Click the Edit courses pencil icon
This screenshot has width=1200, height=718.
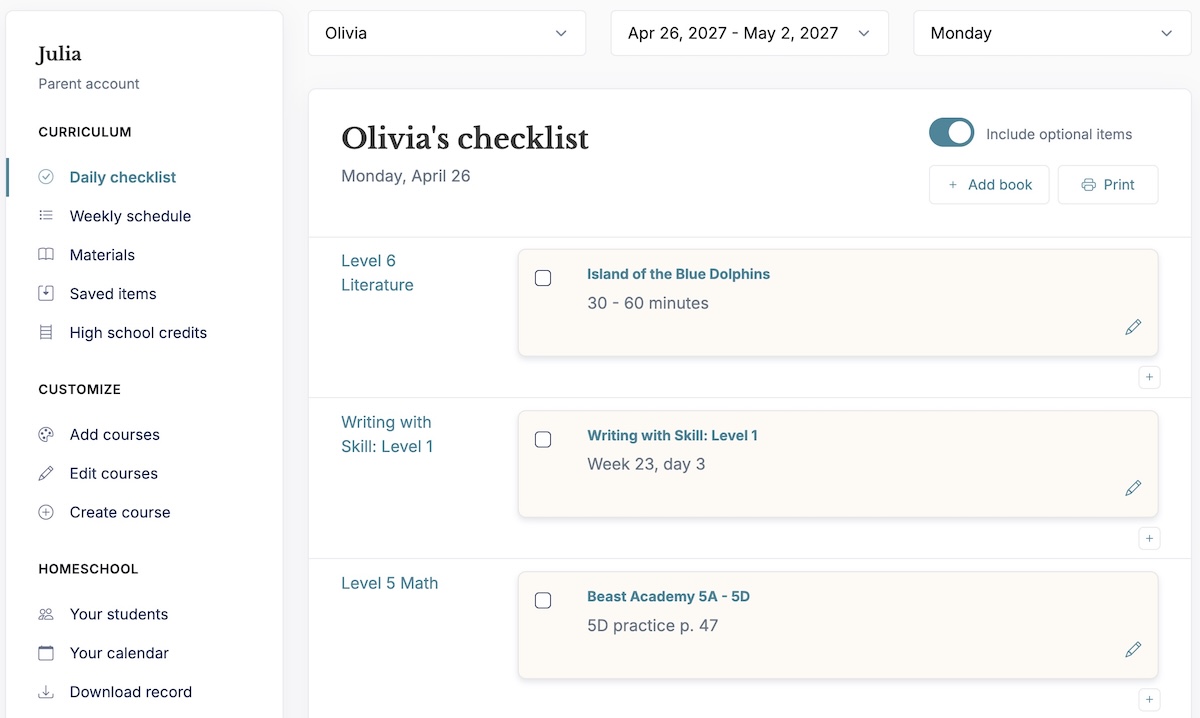(x=46, y=474)
